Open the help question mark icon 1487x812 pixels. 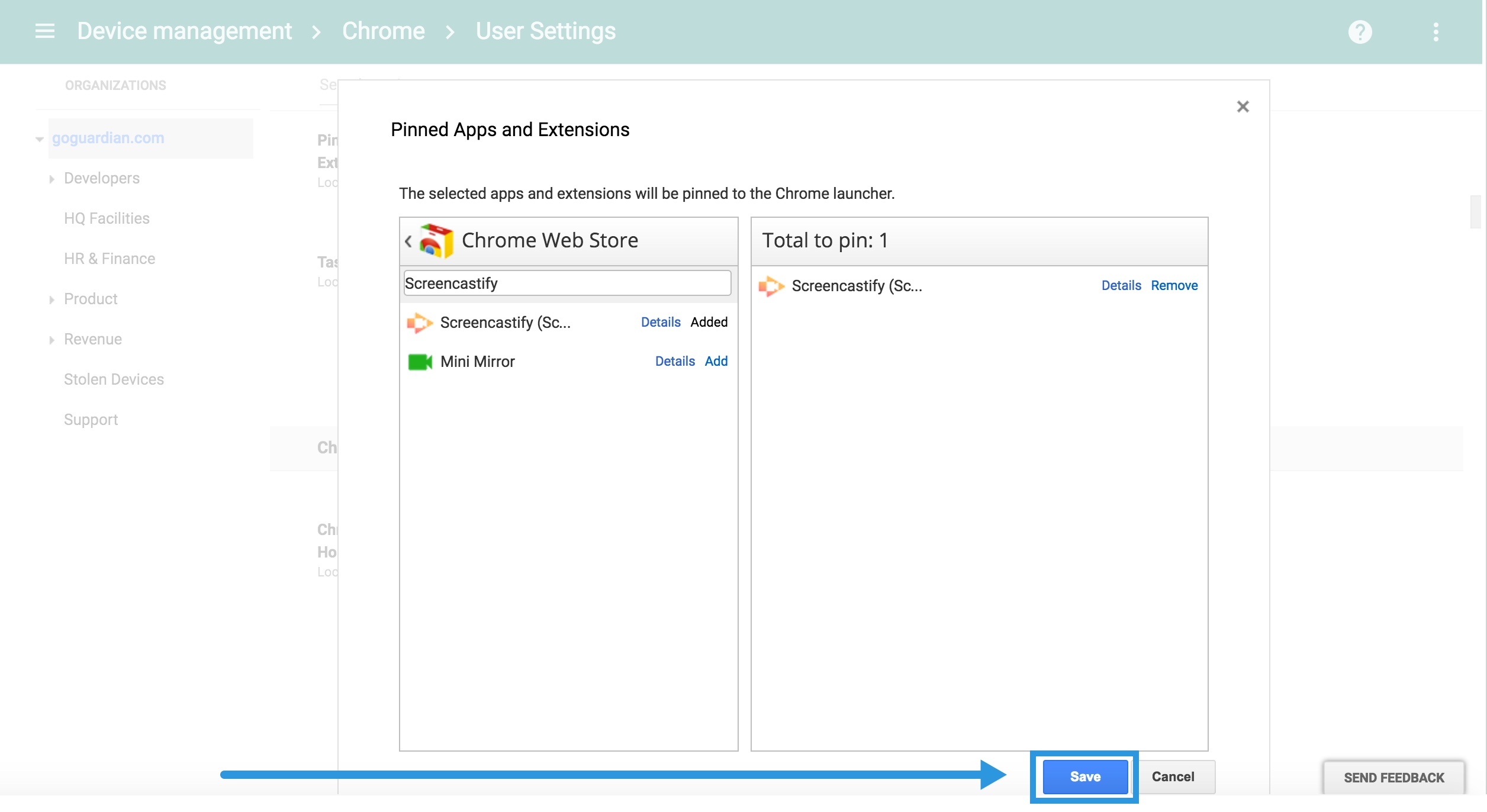coord(1360,31)
